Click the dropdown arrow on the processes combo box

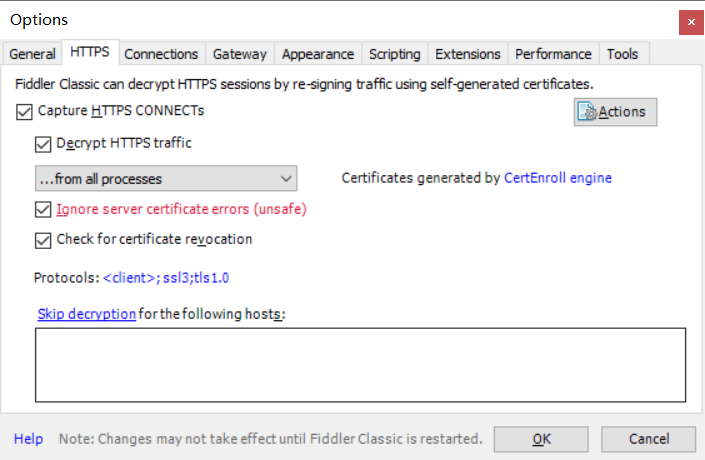[286, 179]
